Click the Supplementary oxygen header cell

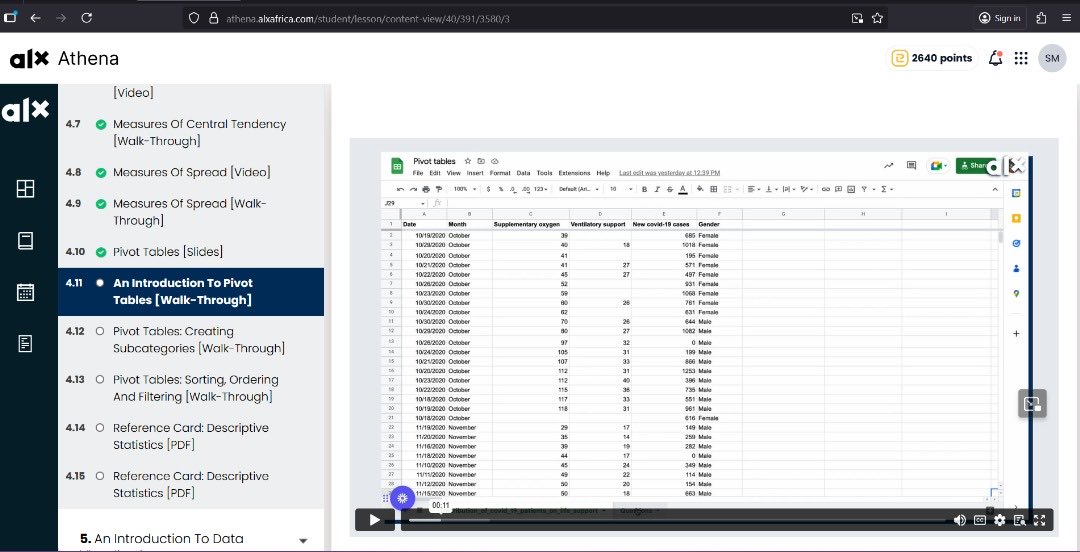(x=530, y=225)
